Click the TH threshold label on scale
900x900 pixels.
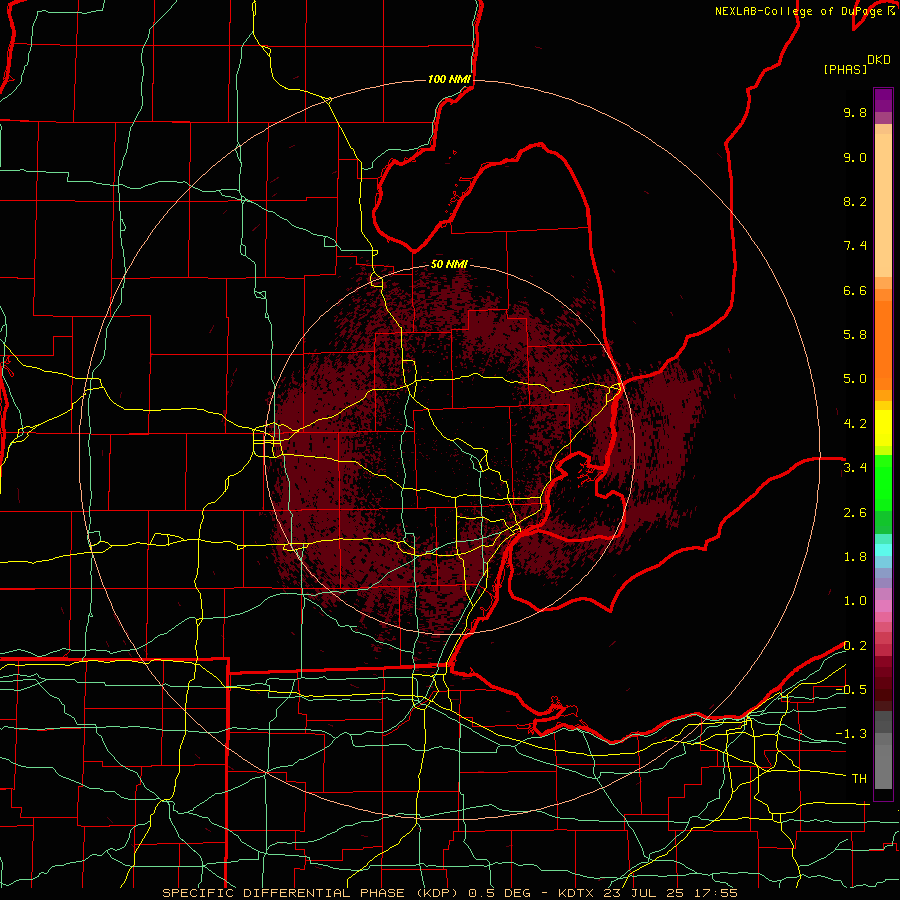click(x=859, y=779)
